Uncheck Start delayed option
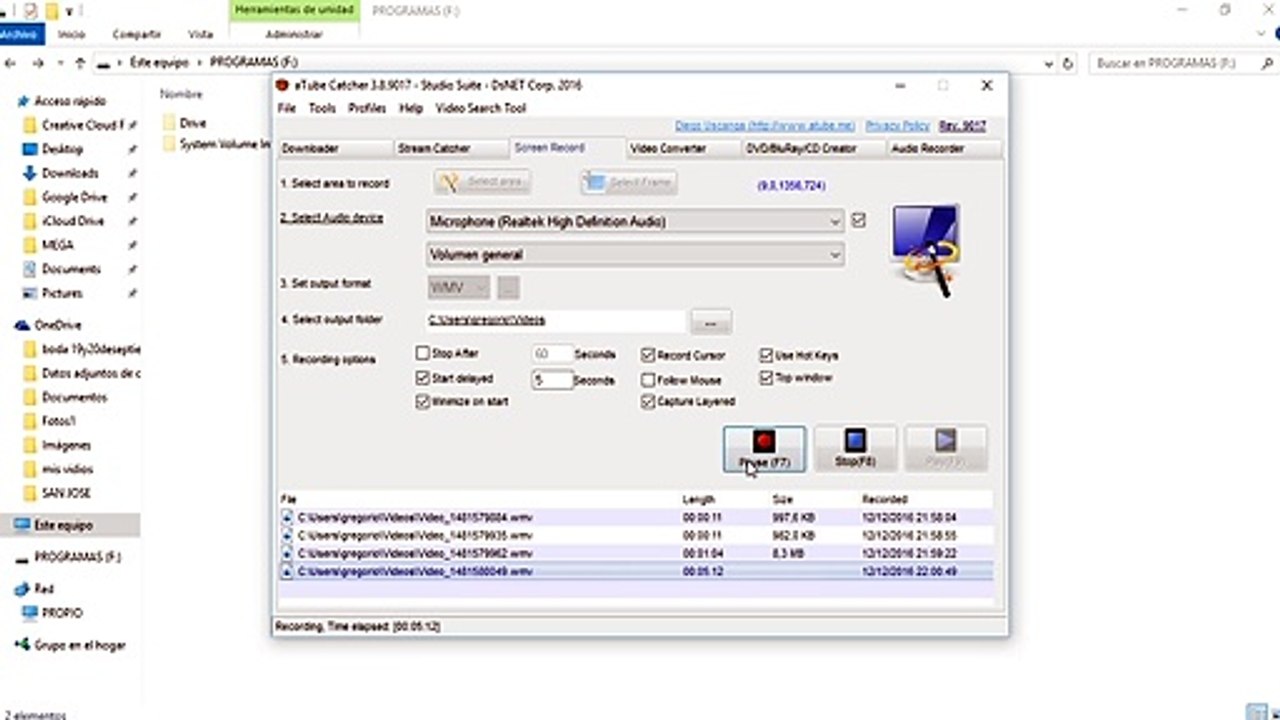 coord(422,379)
